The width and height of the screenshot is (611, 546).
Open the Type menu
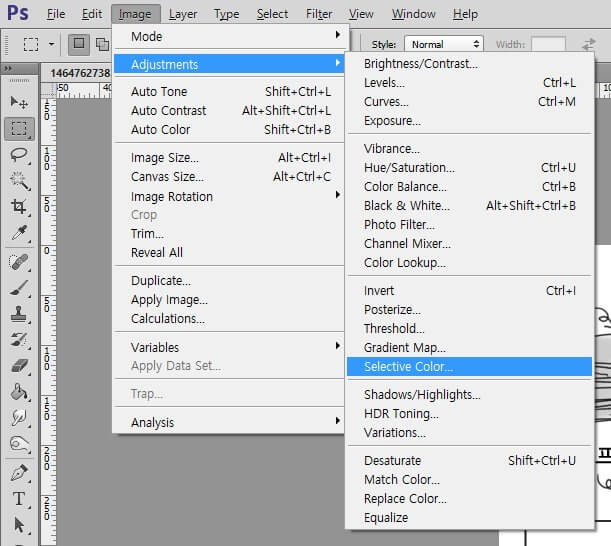point(226,14)
